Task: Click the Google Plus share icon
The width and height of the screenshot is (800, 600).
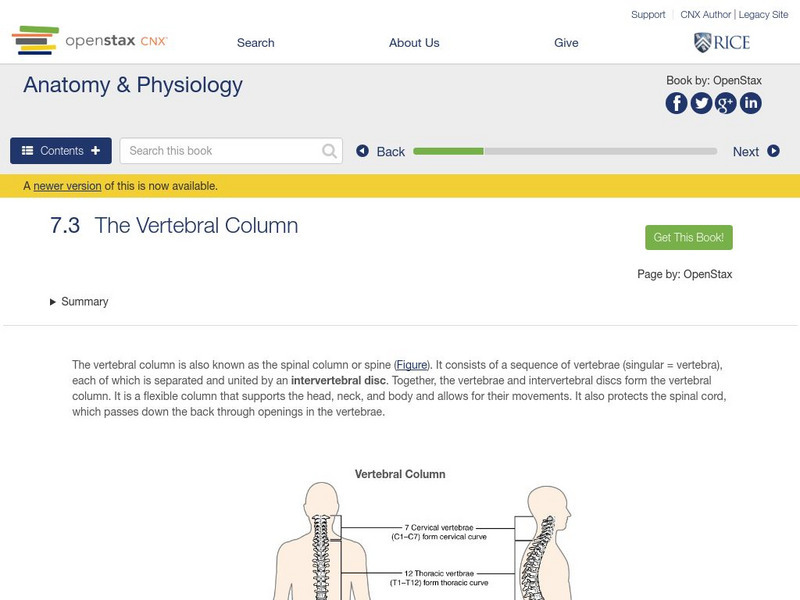Action: coord(726,103)
